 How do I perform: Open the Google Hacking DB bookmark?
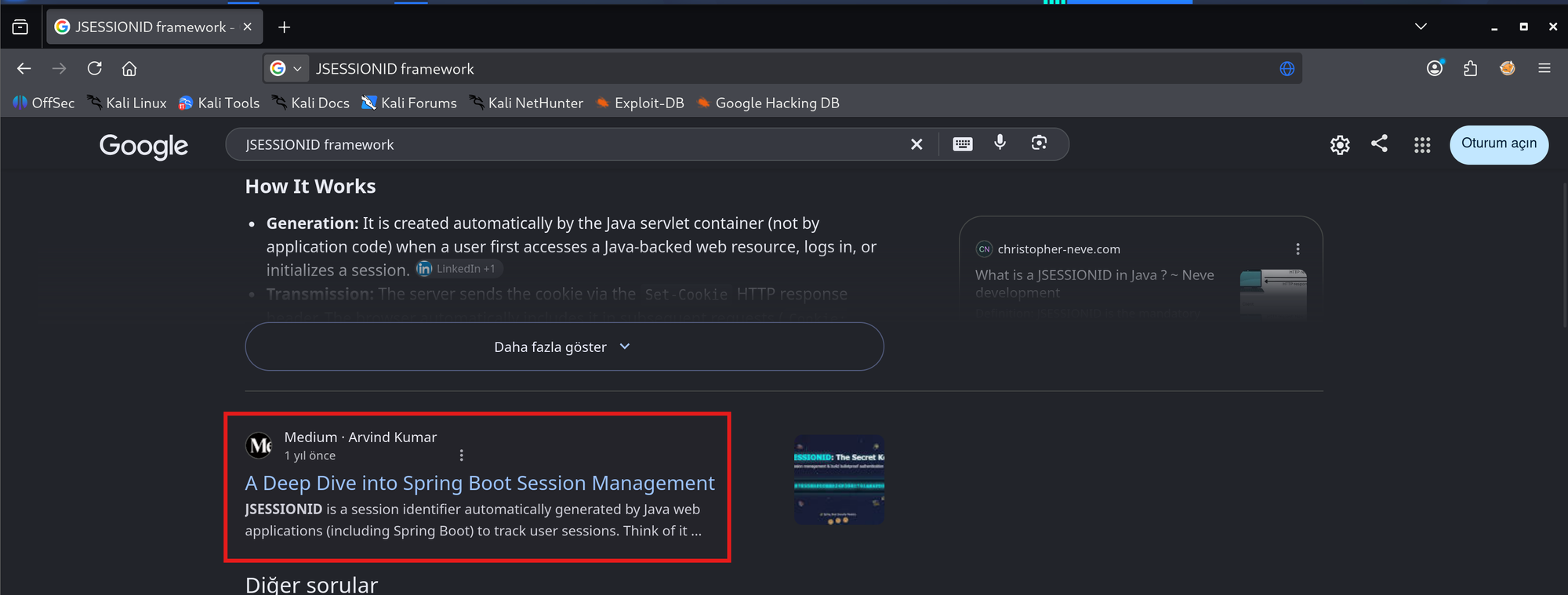pyautogui.click(x=768, y=103)
